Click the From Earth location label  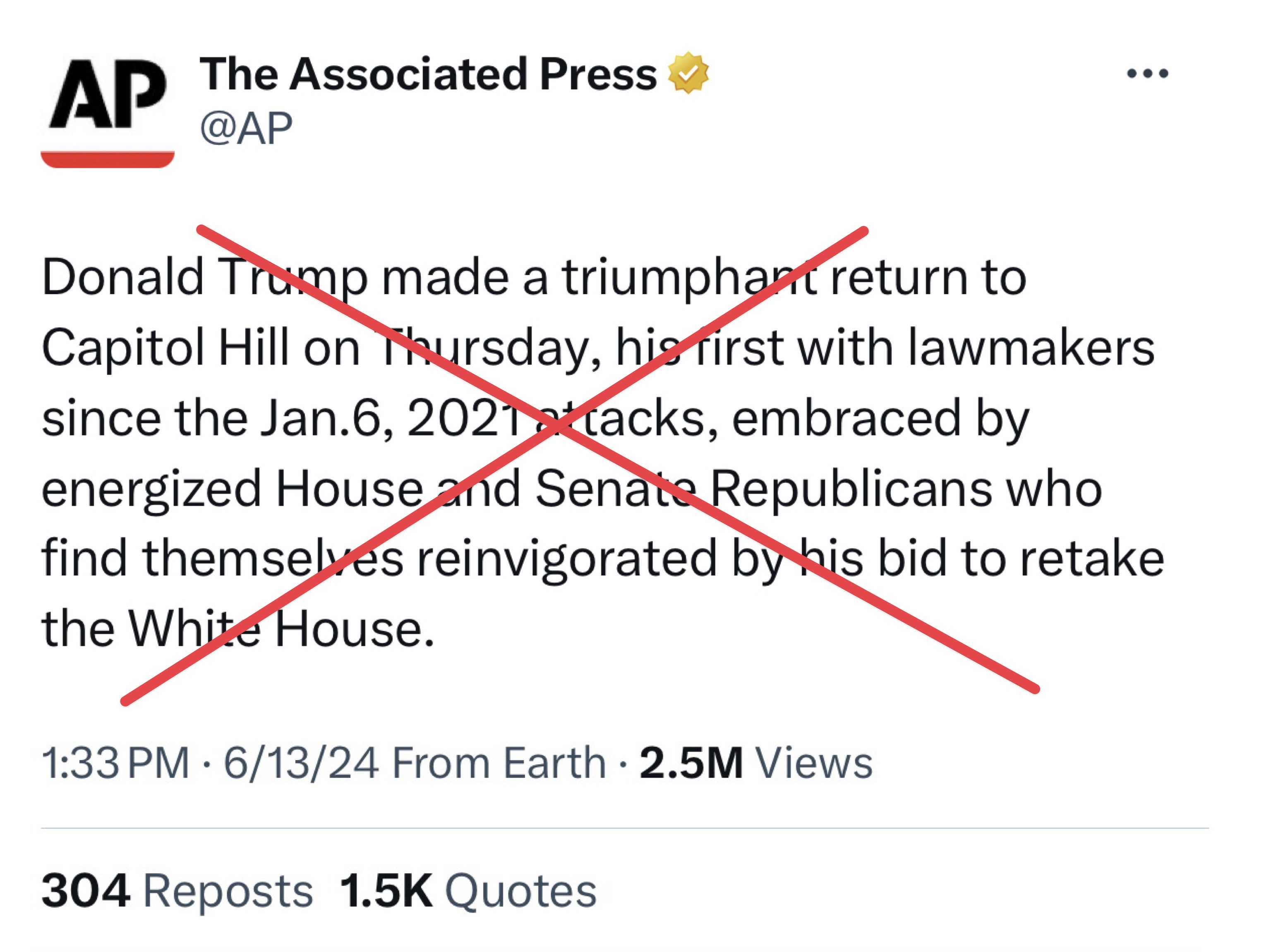coord(499,763)
